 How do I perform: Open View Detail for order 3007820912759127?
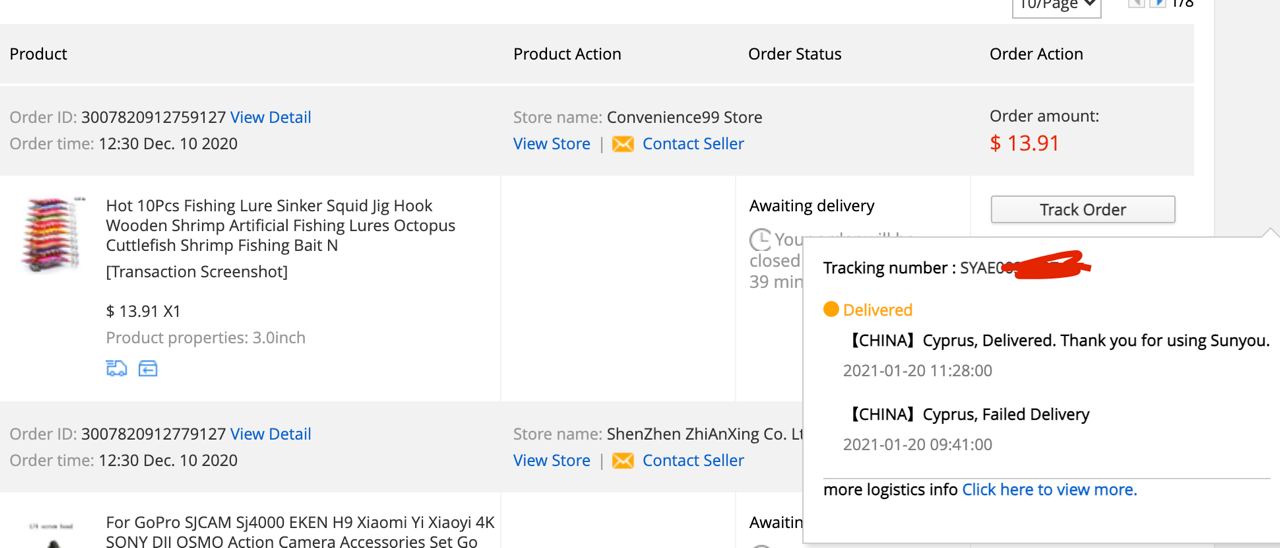(270, 117)
